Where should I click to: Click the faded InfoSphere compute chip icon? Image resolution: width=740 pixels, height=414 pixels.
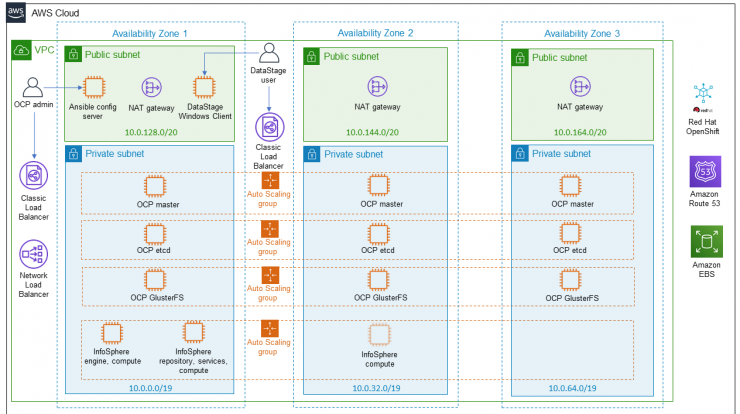pos(379,335)
